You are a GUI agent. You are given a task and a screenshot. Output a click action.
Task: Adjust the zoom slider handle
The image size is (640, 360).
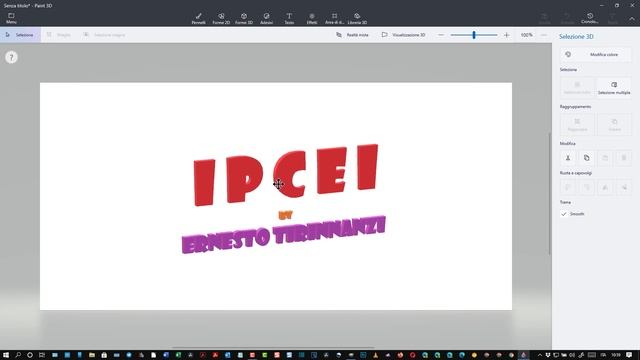click(x=474, y=35)
